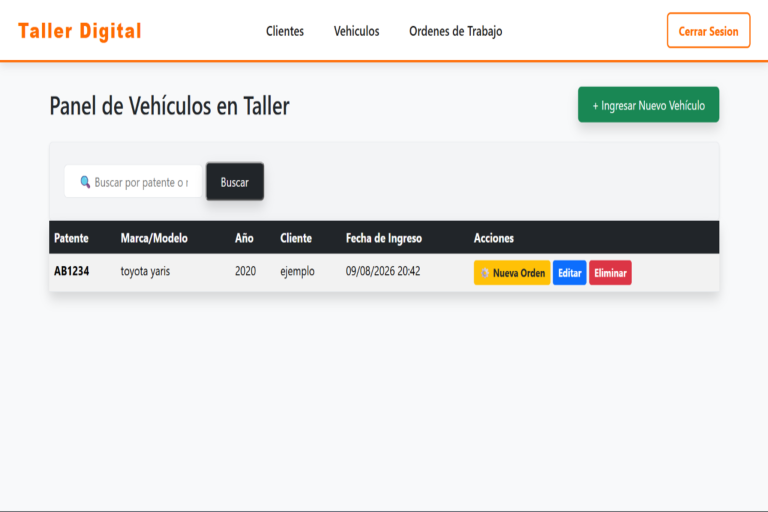This screenshot has width=768, height=512.
Task: Focus the patente search field
Action: (x=133, y=182)
